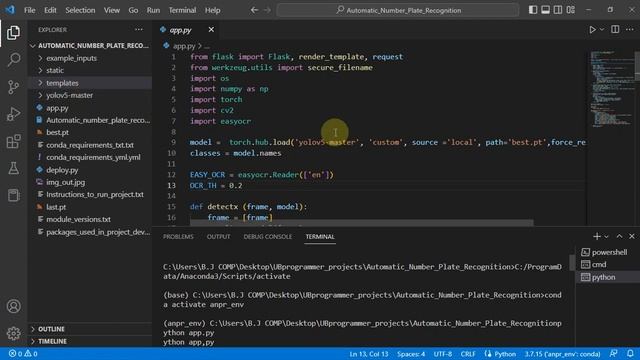Click the editor horizontal scrollbar
This screenshot has height=360, width=640.
coord(361,223)
